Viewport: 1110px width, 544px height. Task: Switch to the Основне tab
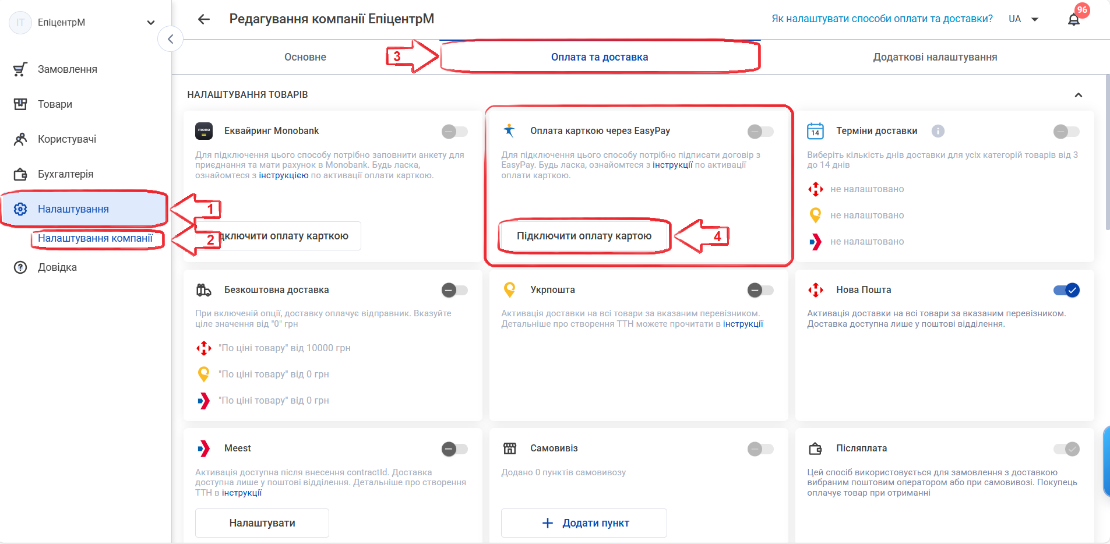coord(305,57)
